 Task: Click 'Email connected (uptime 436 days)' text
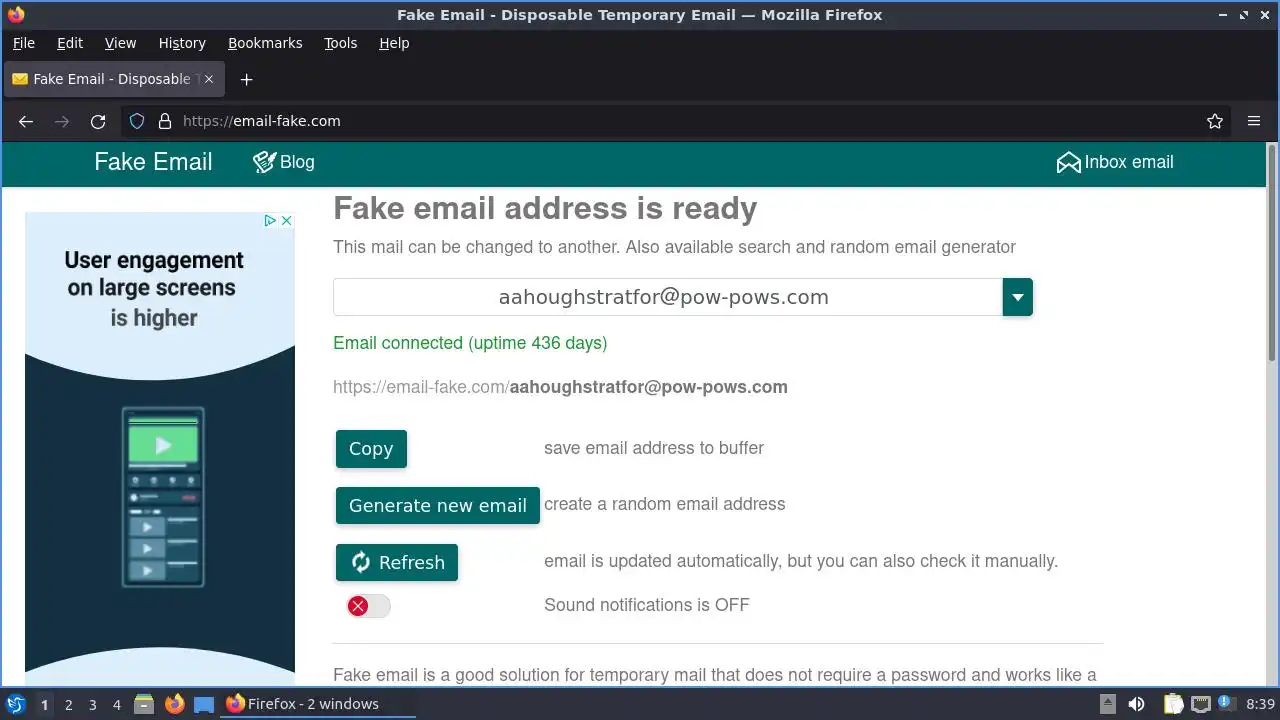(470, 343)
